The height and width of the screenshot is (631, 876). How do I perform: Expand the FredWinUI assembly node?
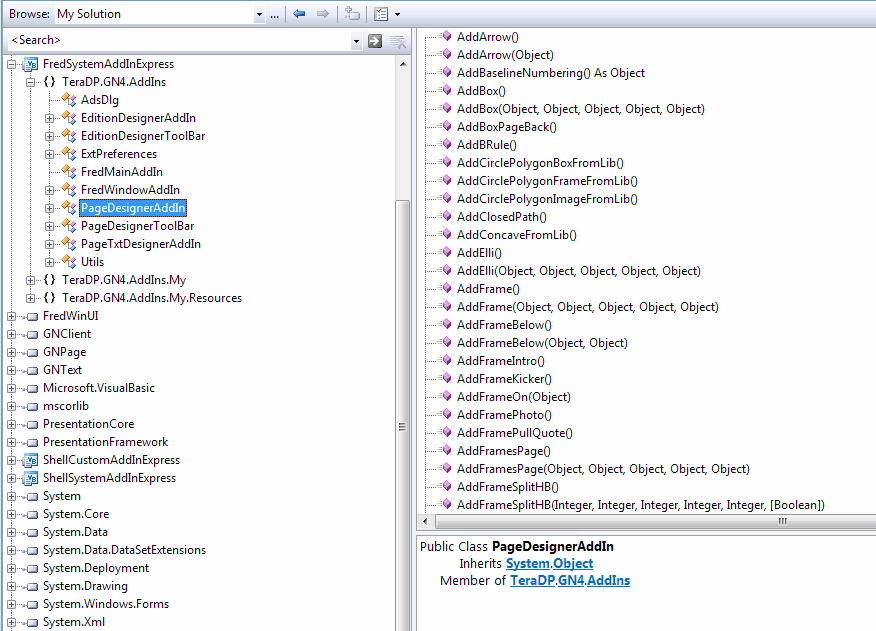[11, 316]
